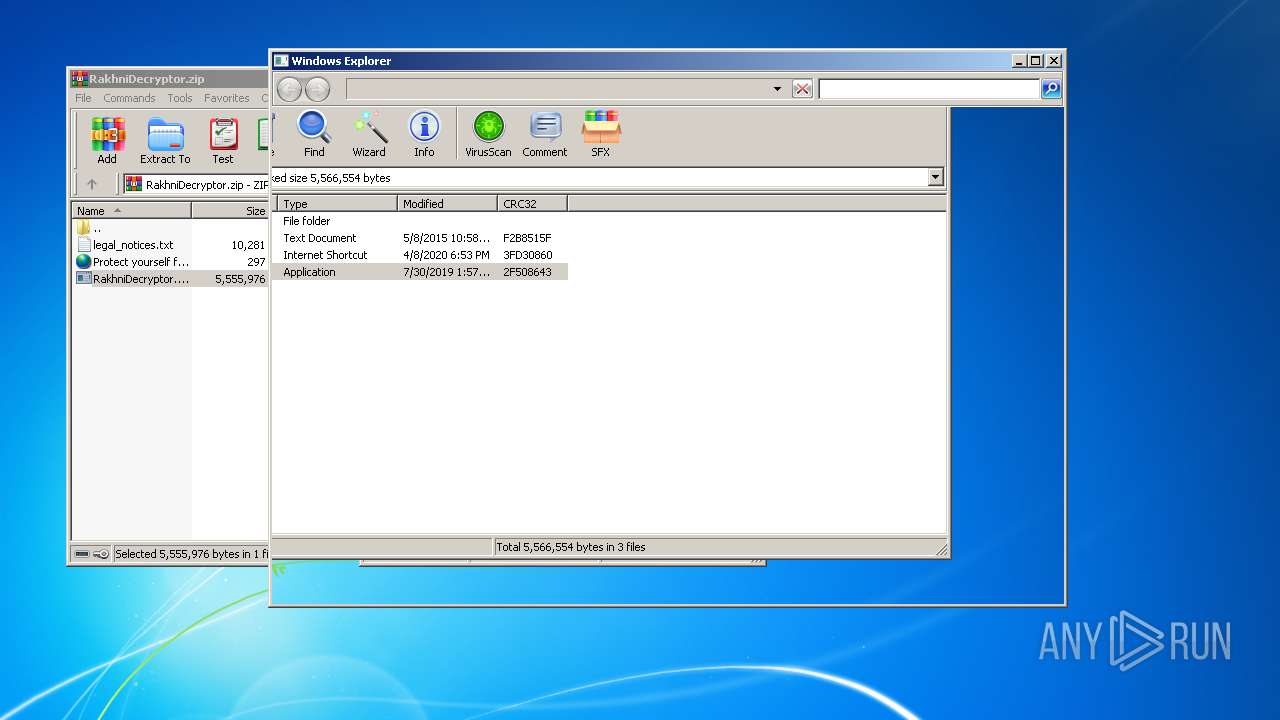Click the RakhniDecryptor application file icon
This screenshot has width=1280, height=720.
(84, 279)
